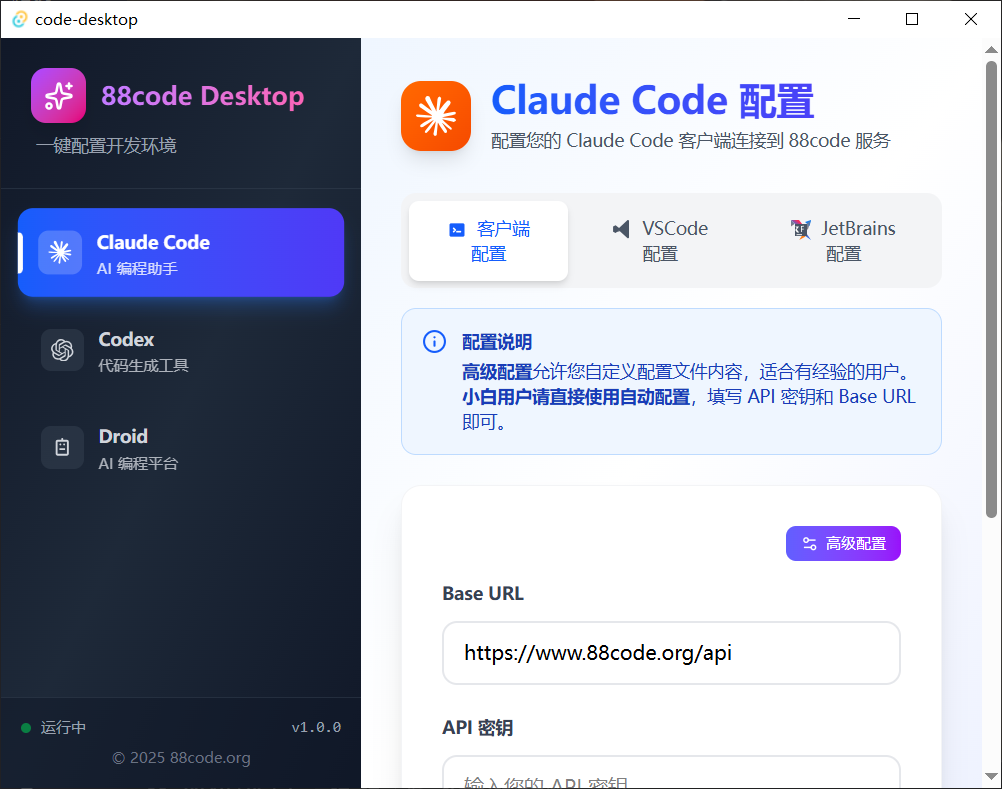Click the blue info icon beside 配置说明
Viewport: 1002px width, 789px height.
click(x=434, y=342)
